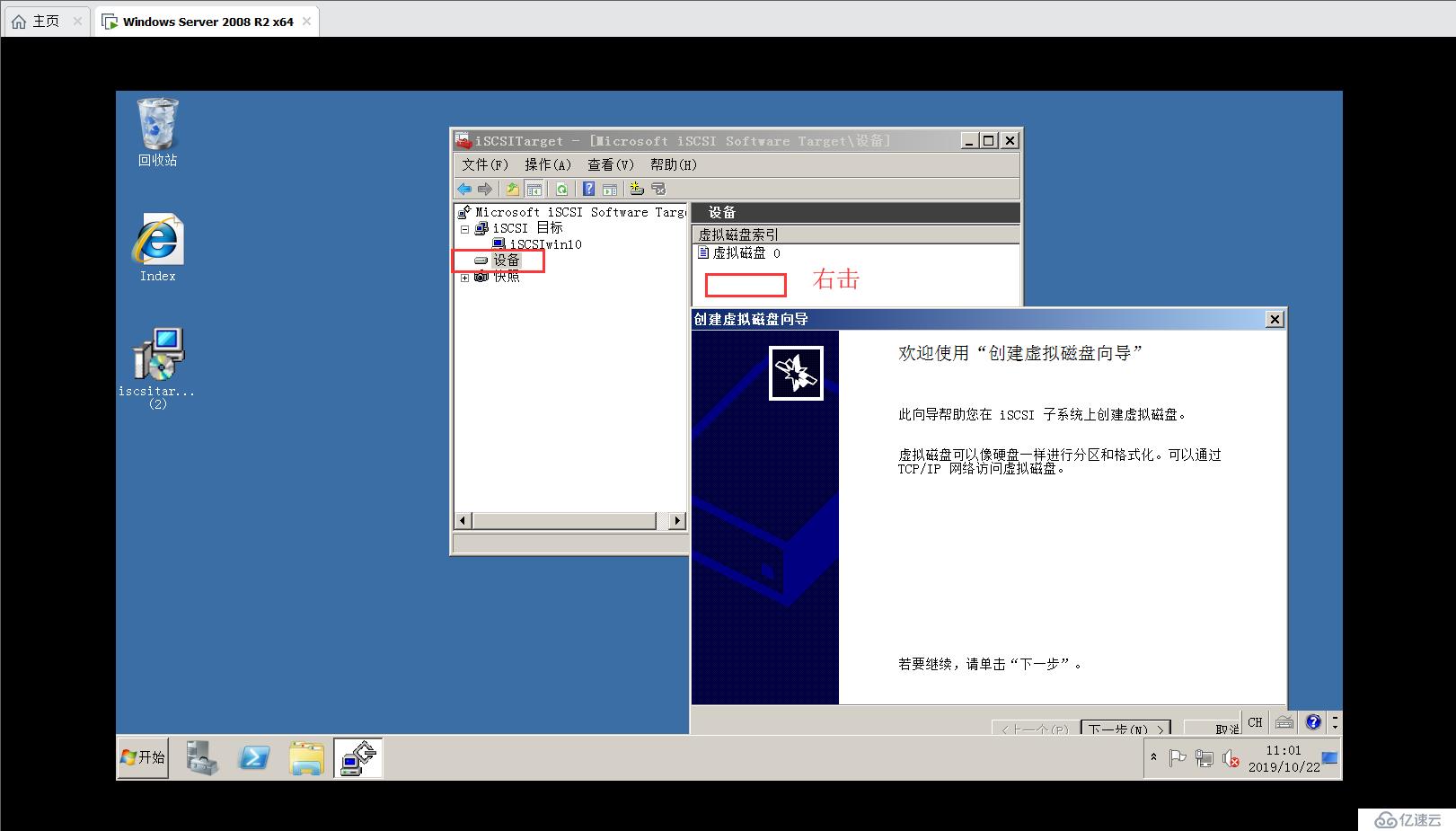1456x831 pixels.
Task: Open Server Manager from the taskbar
Action: [202, 758]
